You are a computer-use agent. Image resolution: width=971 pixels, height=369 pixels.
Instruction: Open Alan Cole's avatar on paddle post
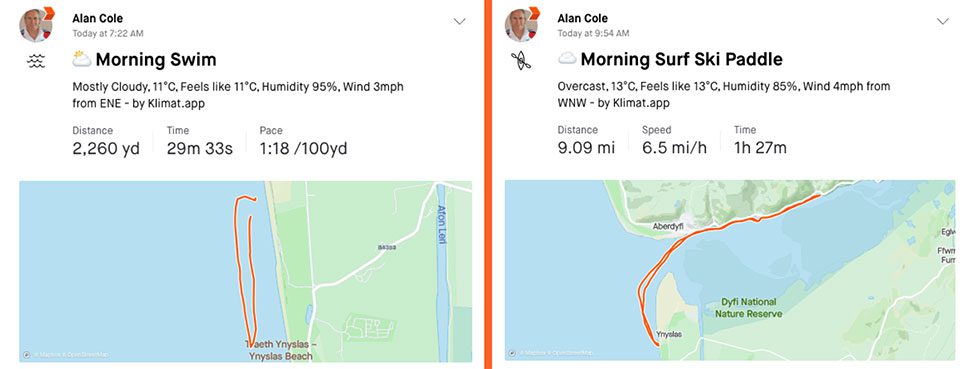click(521, 25)
